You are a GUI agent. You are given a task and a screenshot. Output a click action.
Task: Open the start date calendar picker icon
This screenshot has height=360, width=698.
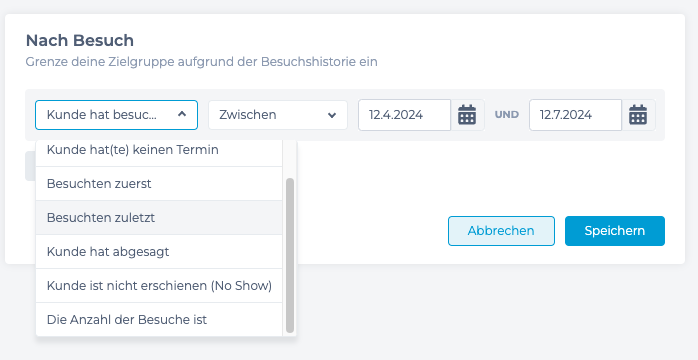coord(467,115)
